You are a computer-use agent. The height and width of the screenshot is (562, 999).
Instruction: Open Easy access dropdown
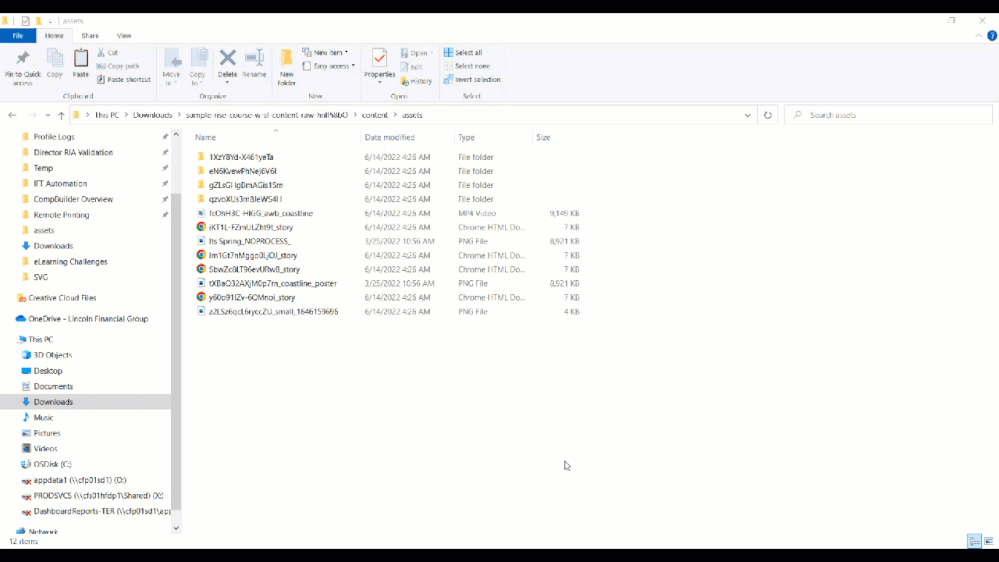[328, 66]
